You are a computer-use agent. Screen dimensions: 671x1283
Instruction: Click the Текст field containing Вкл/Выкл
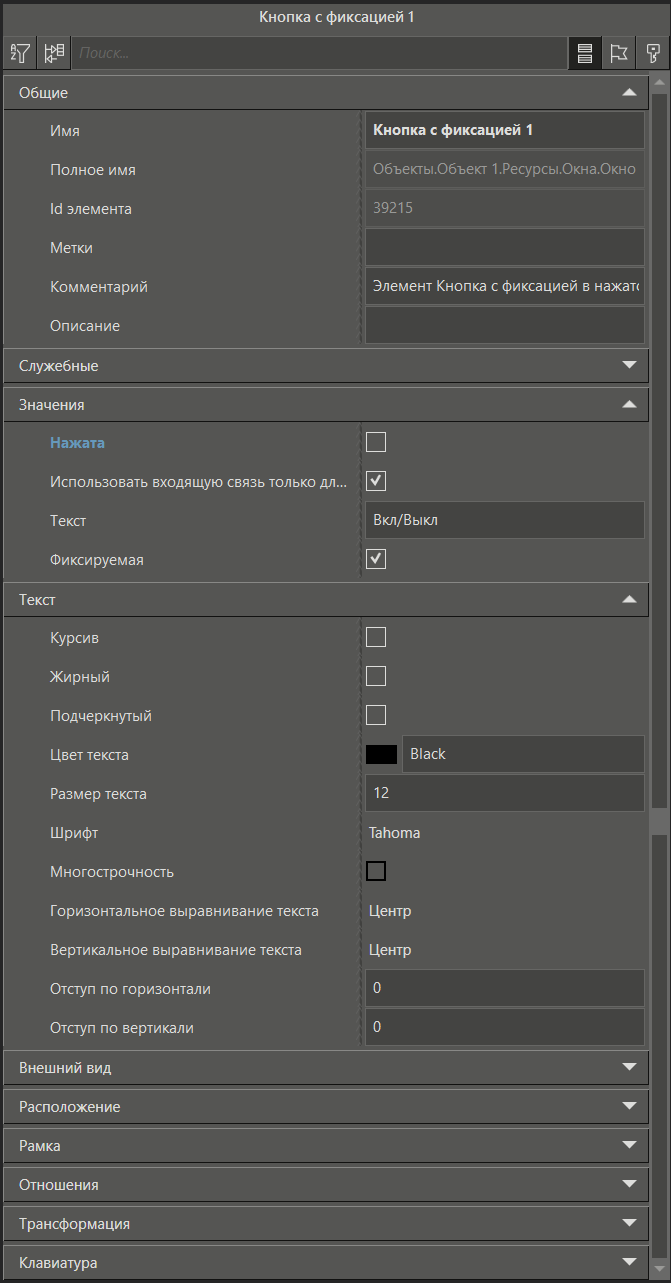pos(504,520)
